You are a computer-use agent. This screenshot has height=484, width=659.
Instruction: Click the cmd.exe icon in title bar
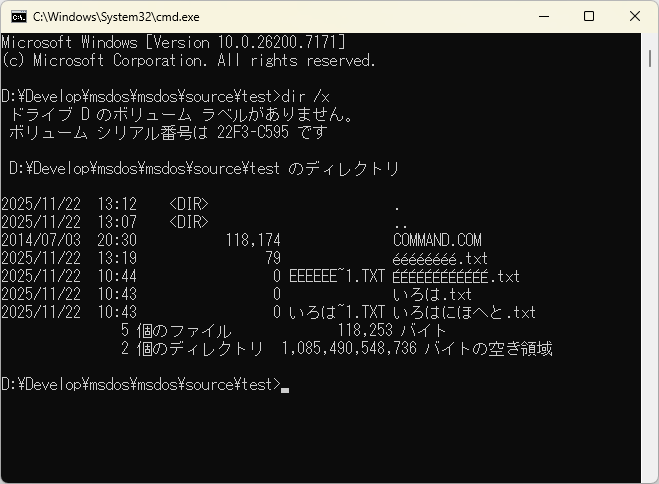tap(17, 16)
